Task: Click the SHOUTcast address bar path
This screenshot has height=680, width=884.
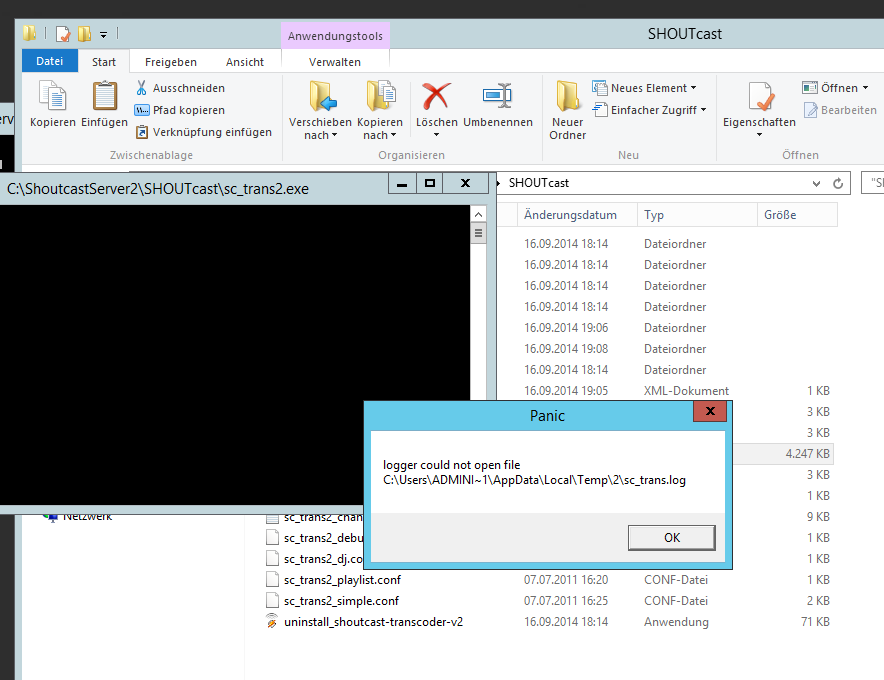Action: tap(538, 183)
